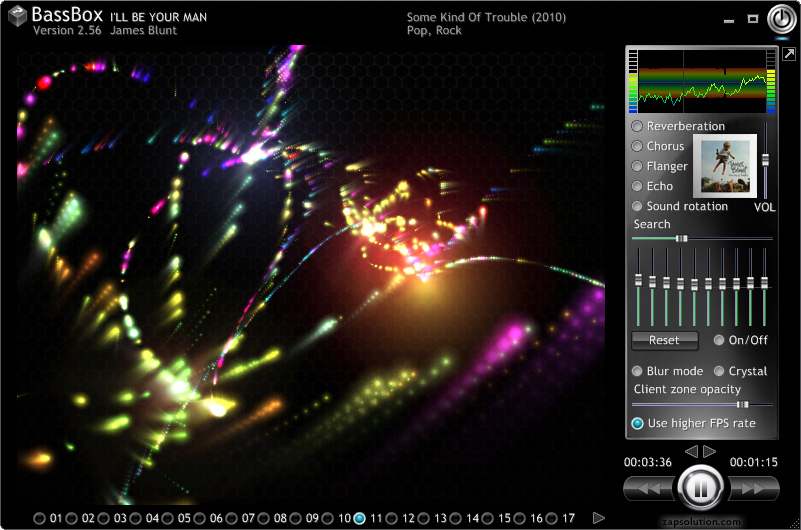Click artist name James Blunt
801x530 pixels.
coord(144,31)
